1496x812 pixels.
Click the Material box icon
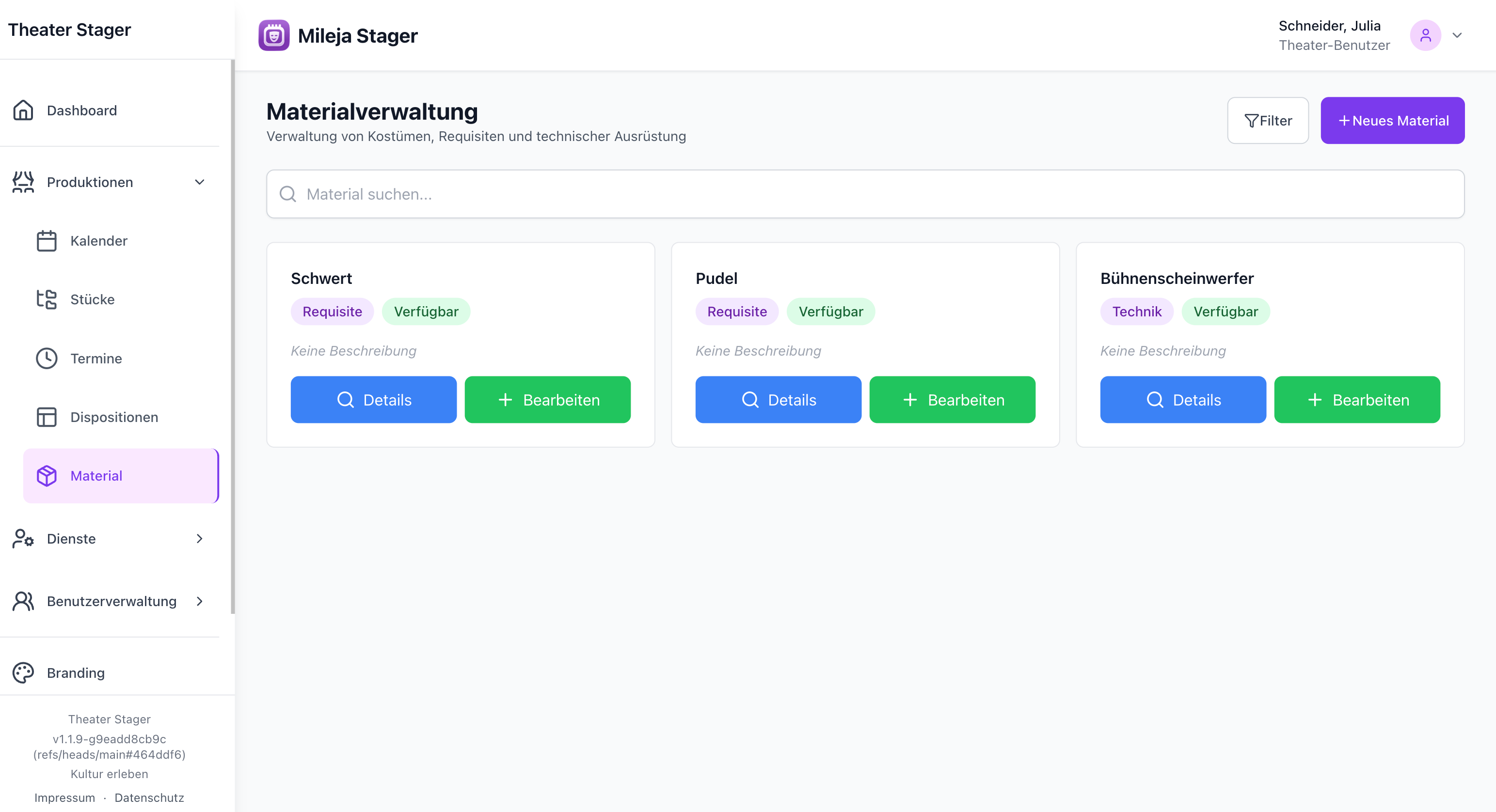click(x=47, y=476)
